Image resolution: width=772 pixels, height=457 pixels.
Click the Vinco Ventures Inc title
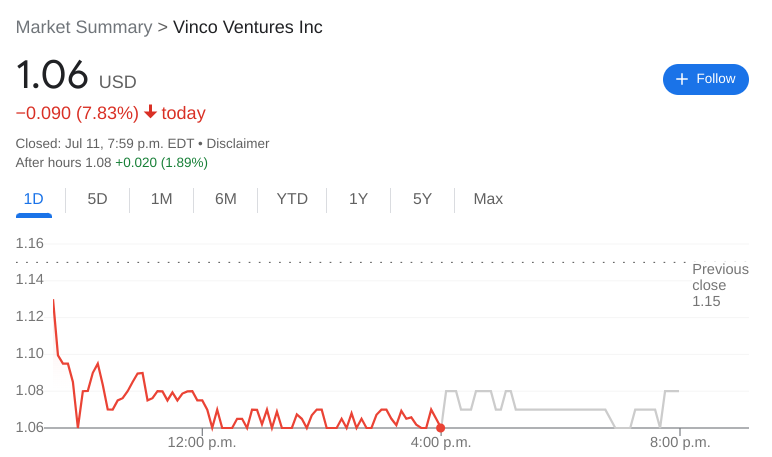tap(248, 27)
